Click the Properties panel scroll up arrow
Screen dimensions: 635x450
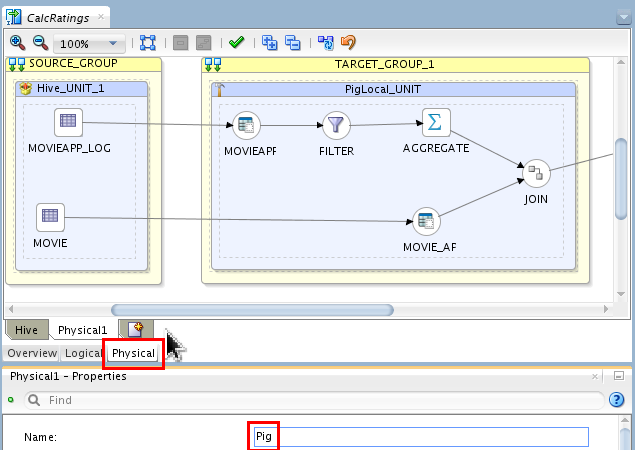click(x=625, y=421)
